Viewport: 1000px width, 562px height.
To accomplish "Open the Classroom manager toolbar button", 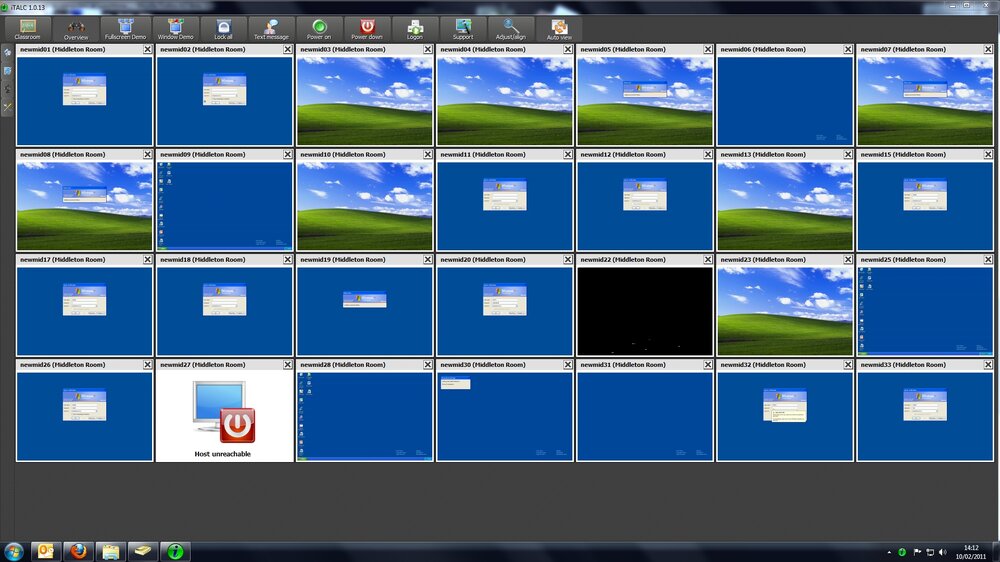I will pyautogui.click(x=27, y=29).
